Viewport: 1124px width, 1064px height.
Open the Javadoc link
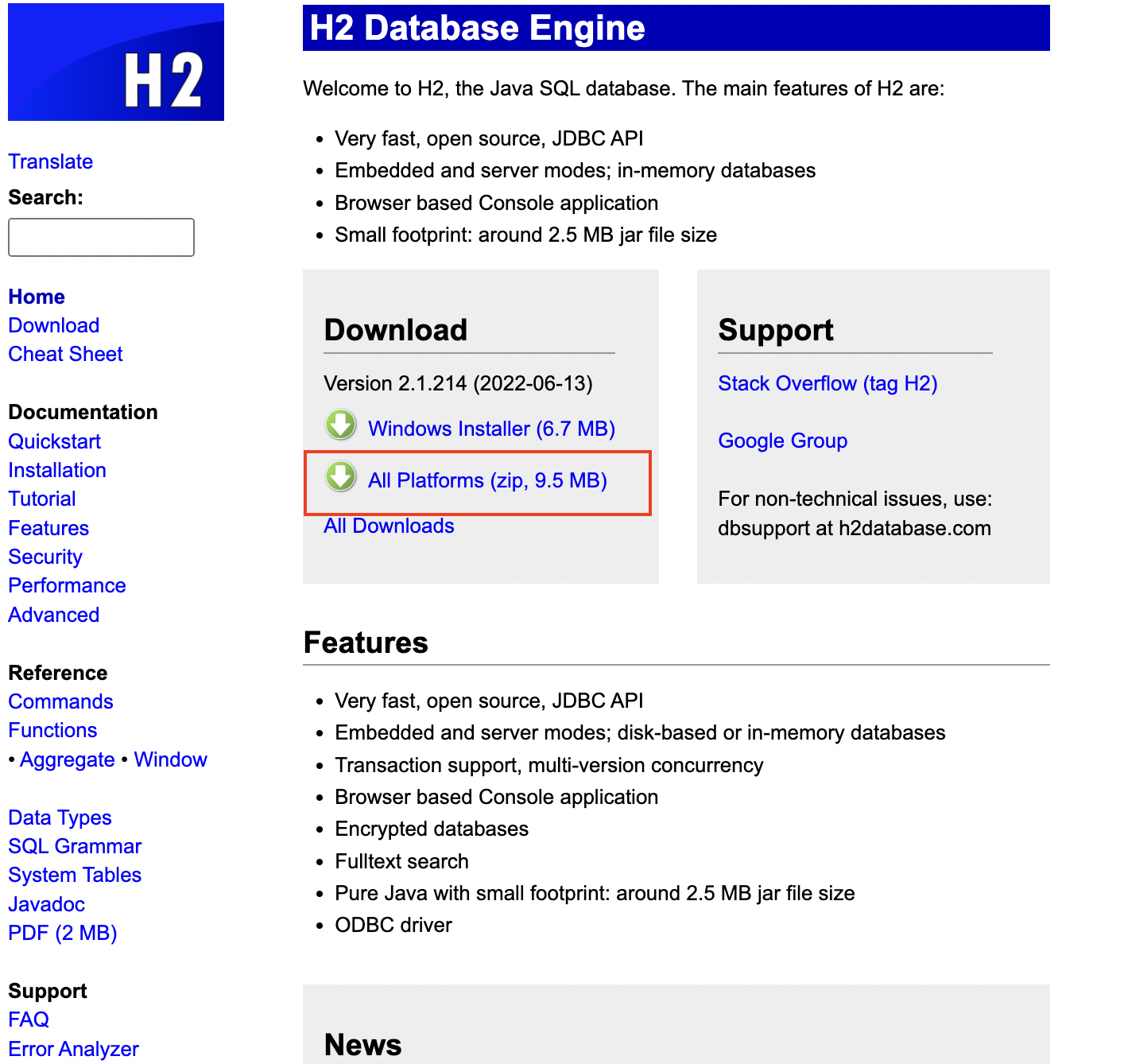click(x=47, y=904)
